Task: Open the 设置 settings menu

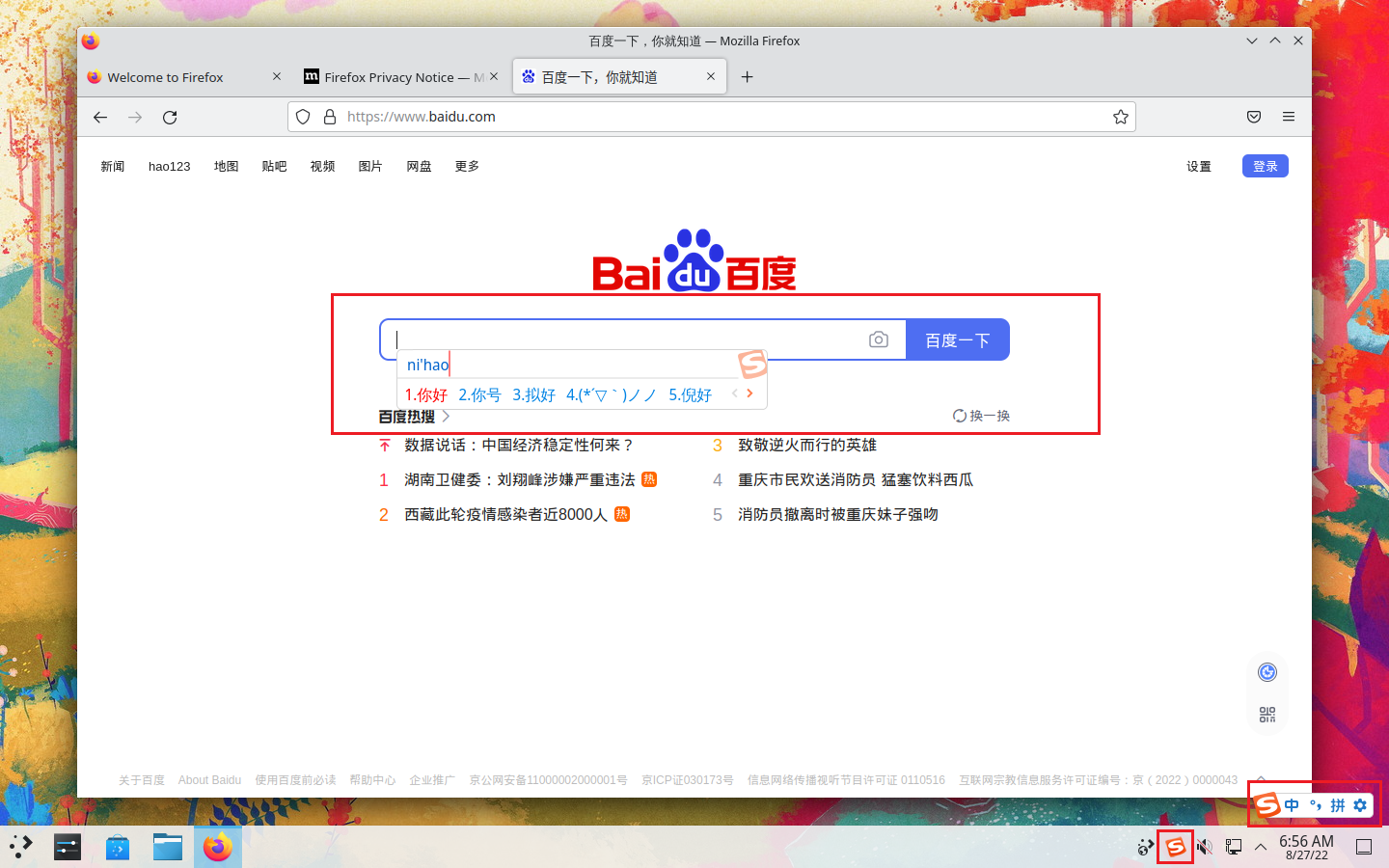Action: (1199, 166)
